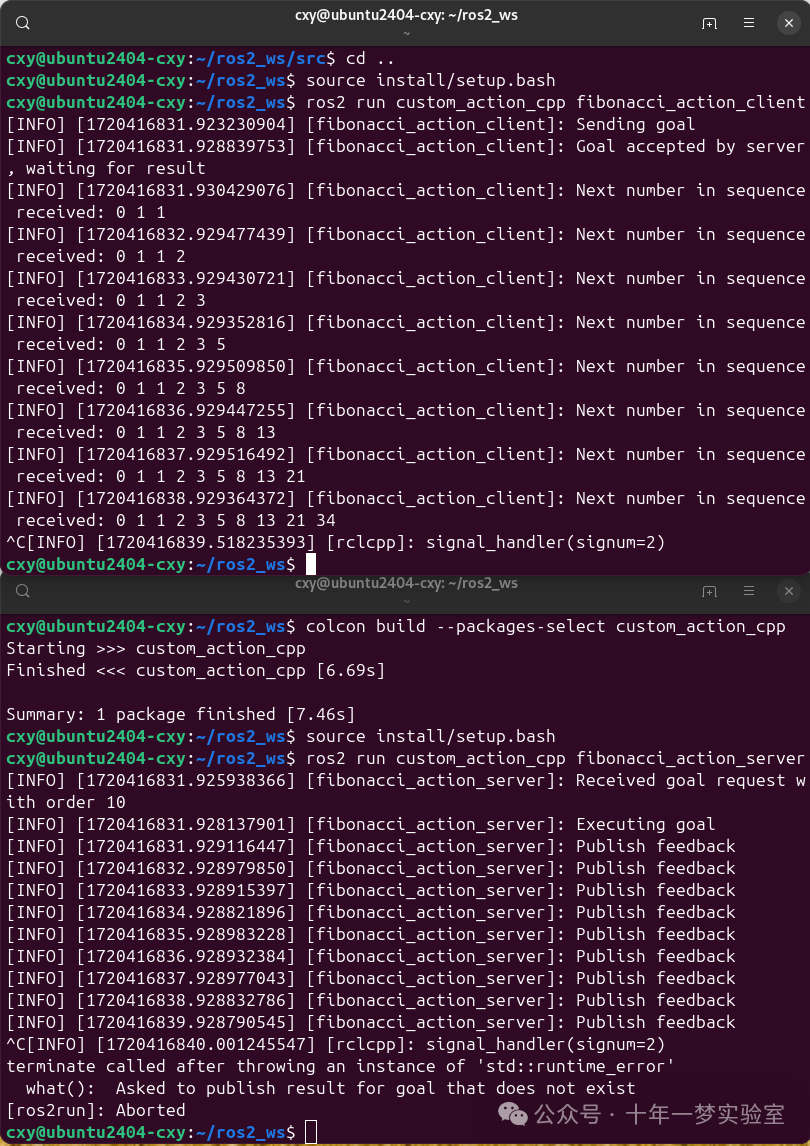Click the 'Sending goal' log message
The height and width of the screenshot is (1146, 810).
coord(635,124)
